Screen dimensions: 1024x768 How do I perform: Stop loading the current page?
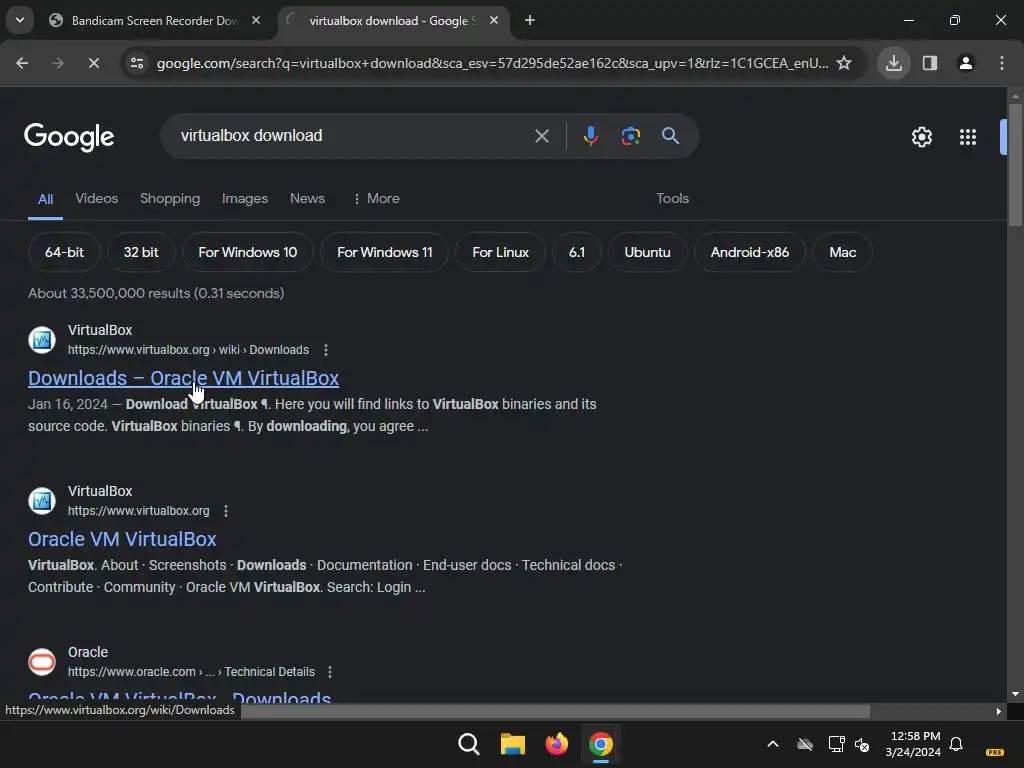tap(93, 63)
